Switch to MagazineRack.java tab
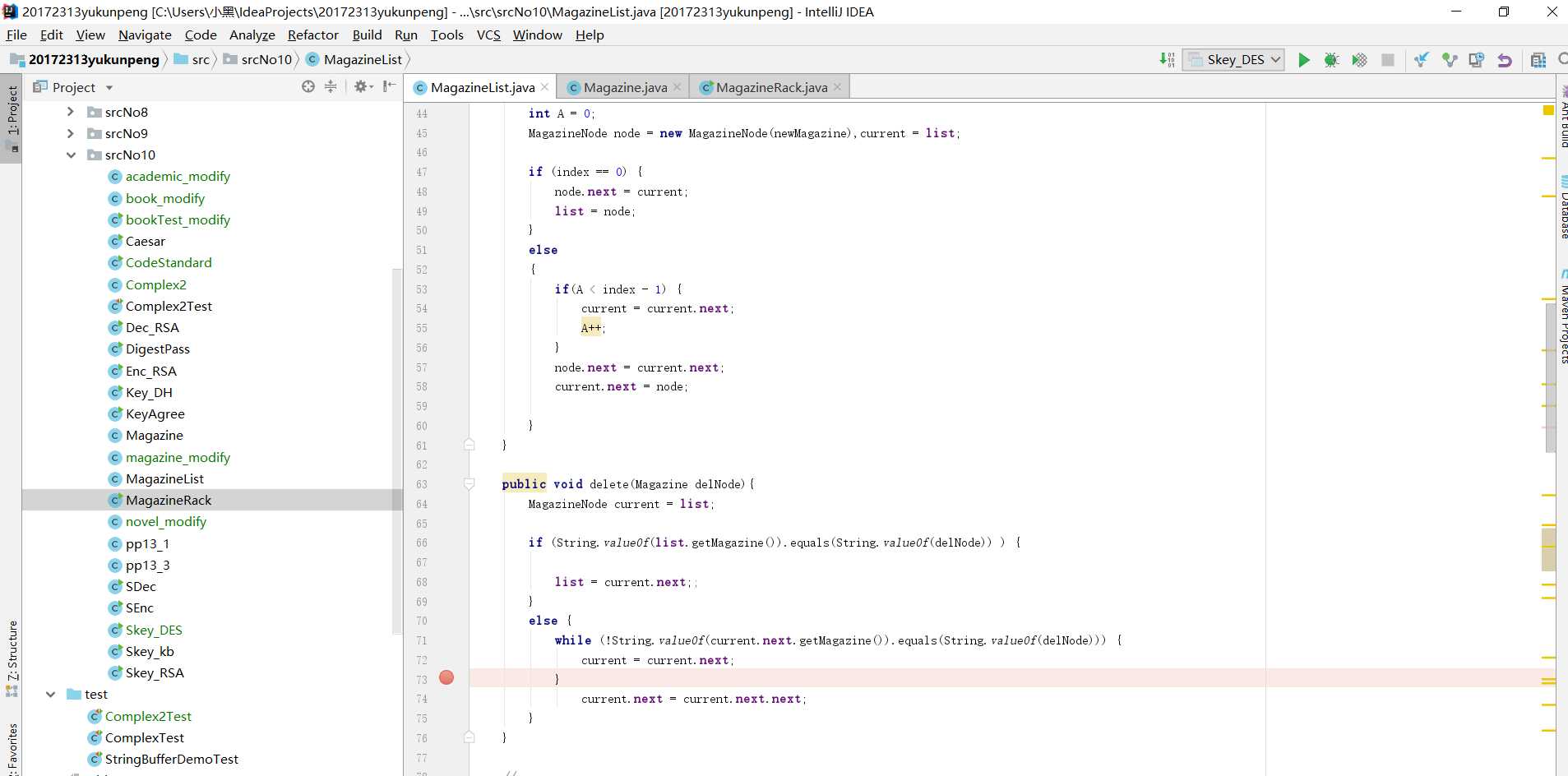Screen dimensions: 1568x776 [x=771, y=87]
